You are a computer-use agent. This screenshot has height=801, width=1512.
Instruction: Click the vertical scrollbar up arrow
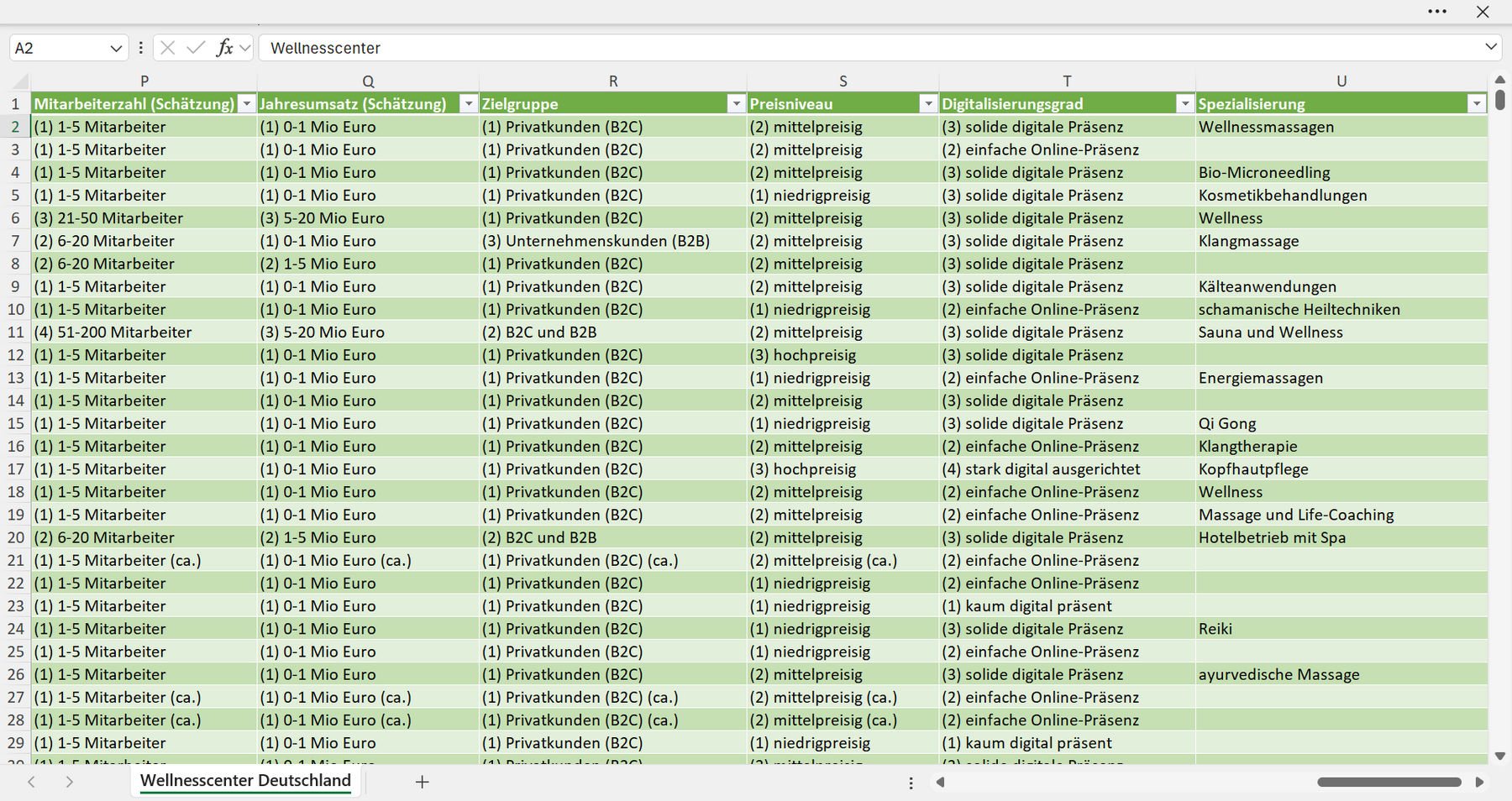coord(1500,80)
